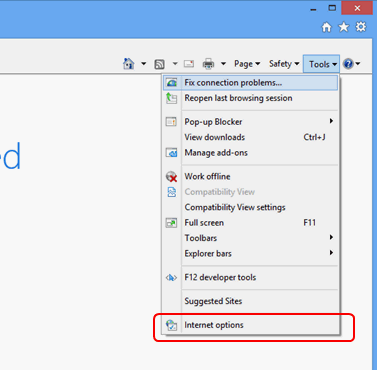Expand the Print dropdown arrow

click(223, 64)
